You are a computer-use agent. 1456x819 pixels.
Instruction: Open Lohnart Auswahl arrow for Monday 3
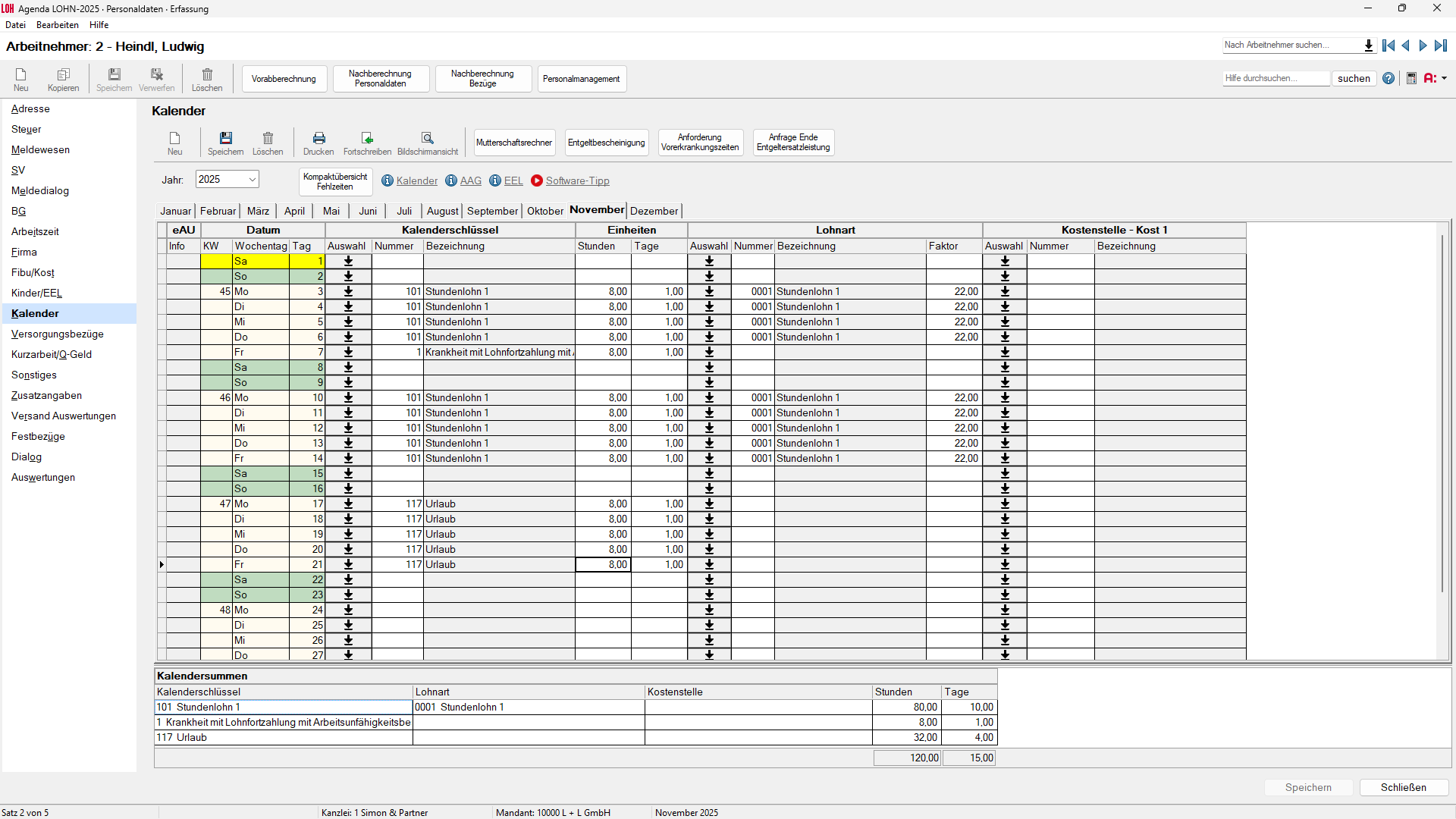[x=709, y=291]
